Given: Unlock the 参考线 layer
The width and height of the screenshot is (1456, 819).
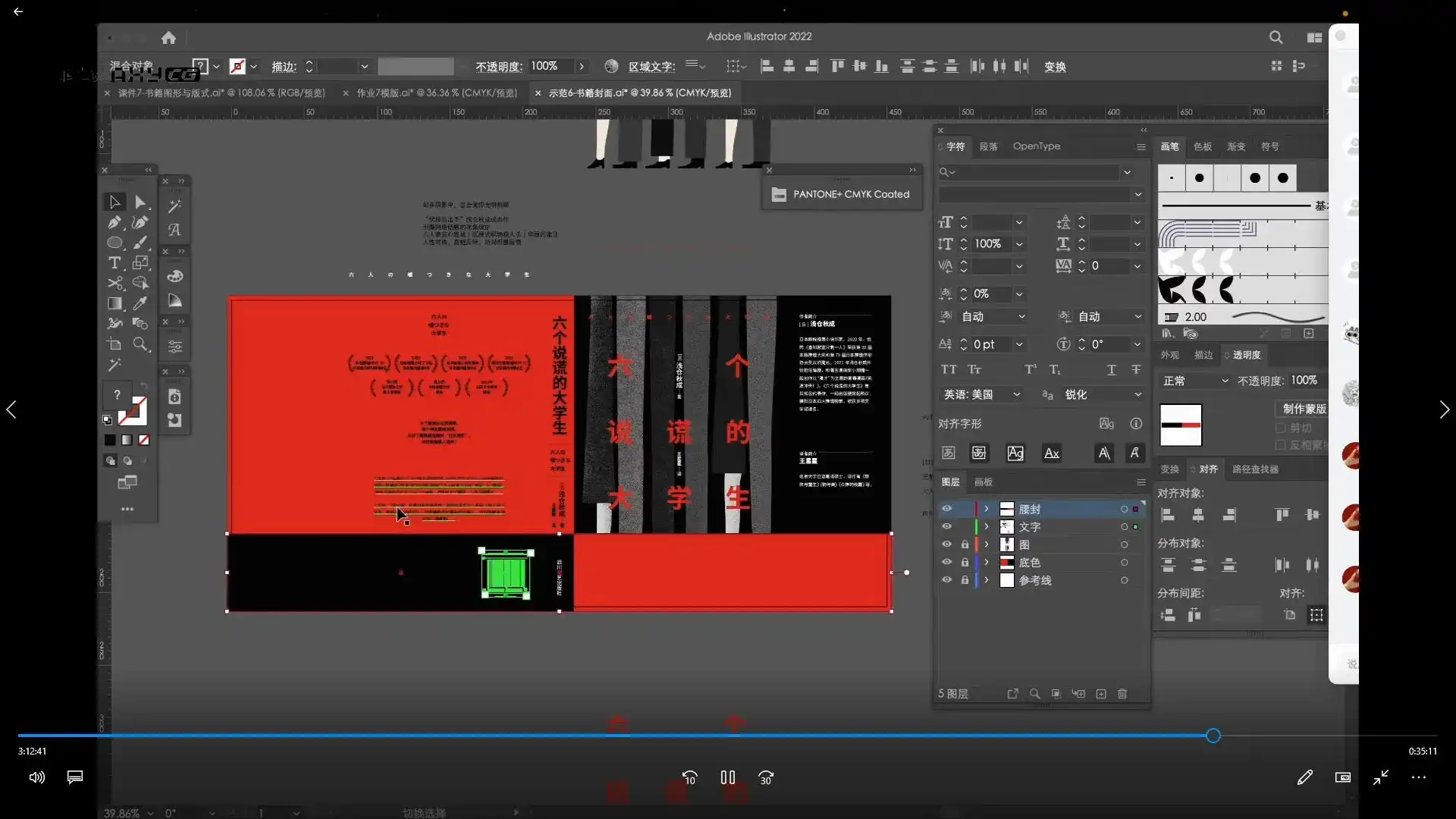Looking at the screenshot, I should pyautogui.click(x=965, y=580).
